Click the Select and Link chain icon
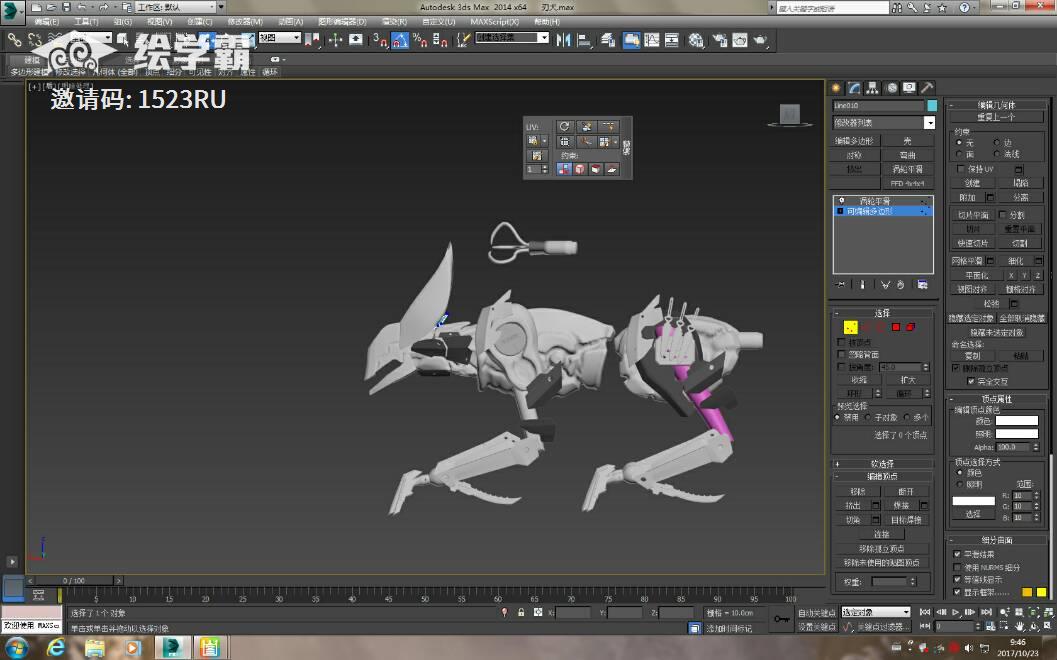The width and height of the screenshot is (1057, 660). [14, 40]
